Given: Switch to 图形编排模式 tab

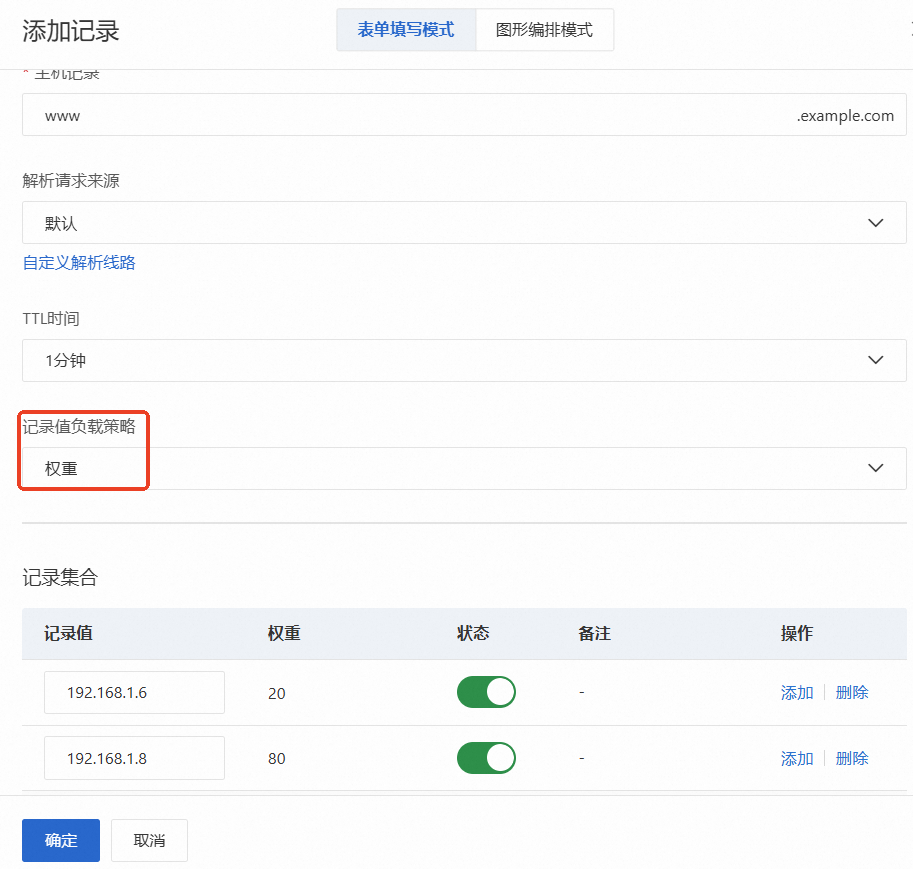Looking at the screenshot, I should coord(544,30).
